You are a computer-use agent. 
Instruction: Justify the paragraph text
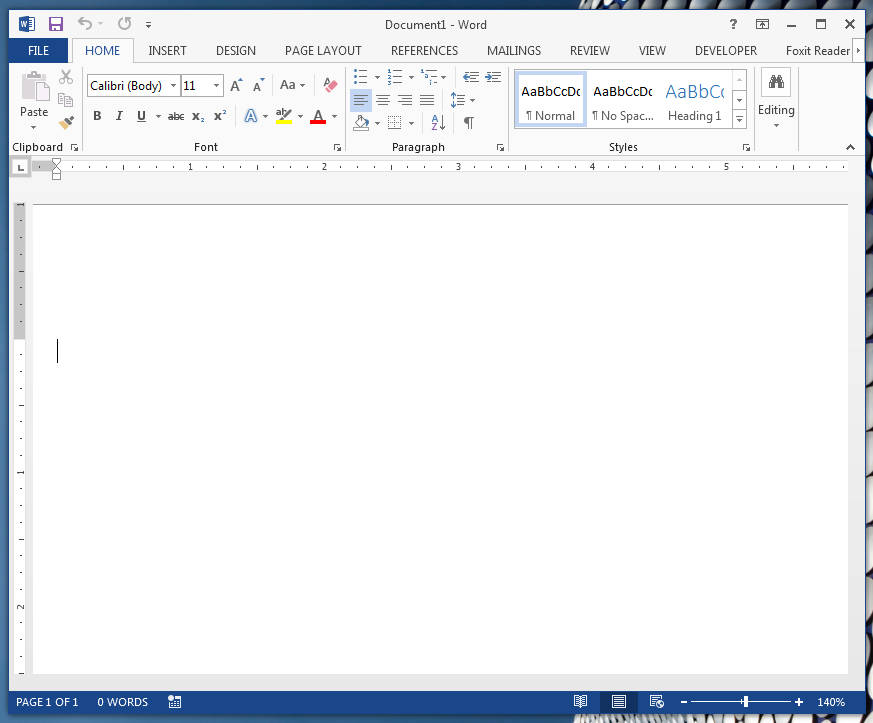(x=427, y=100)
